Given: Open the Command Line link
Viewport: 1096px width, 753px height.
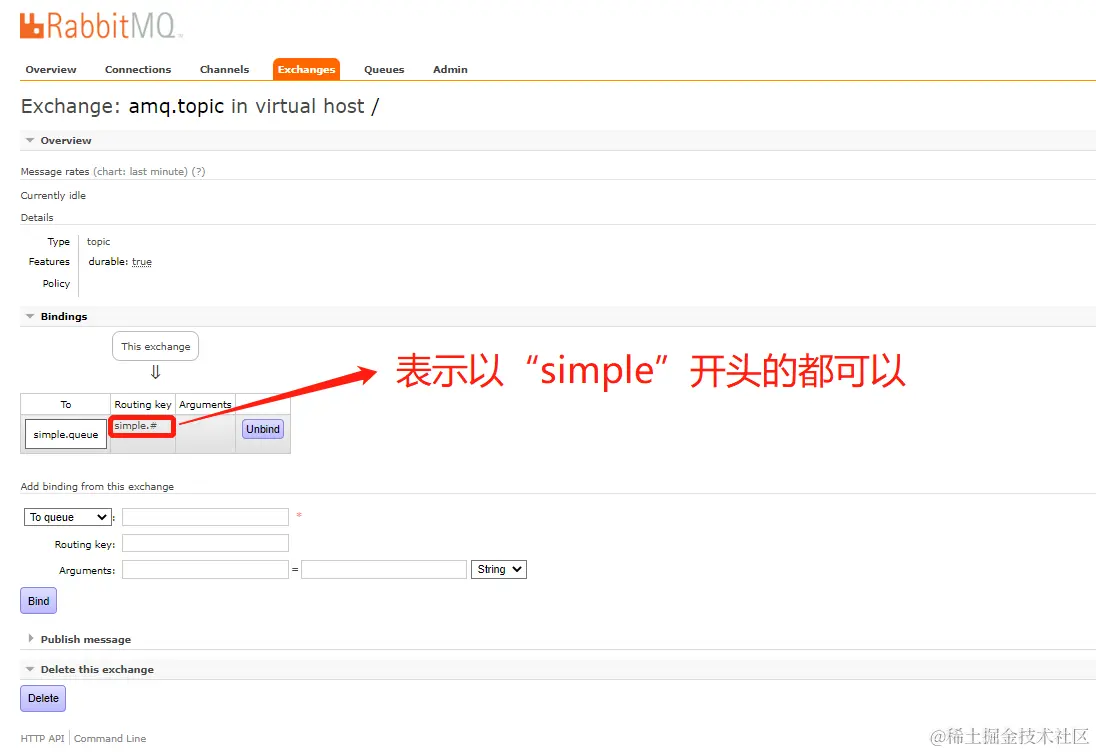Looking at the screenshot, I should pos(110,738).
